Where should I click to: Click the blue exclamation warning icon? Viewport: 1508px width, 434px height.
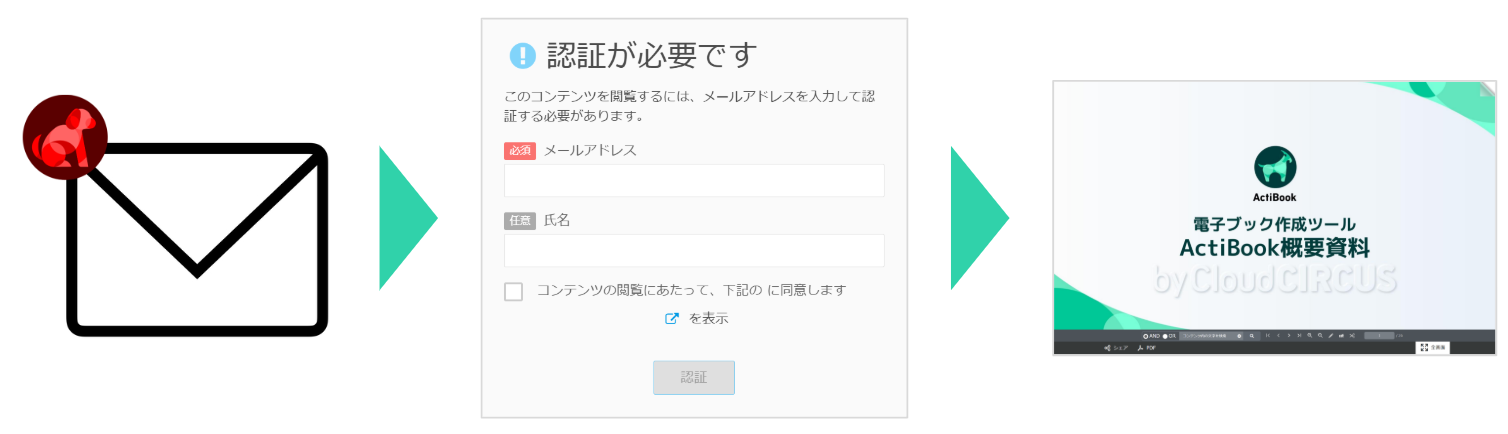pos(522,55)
